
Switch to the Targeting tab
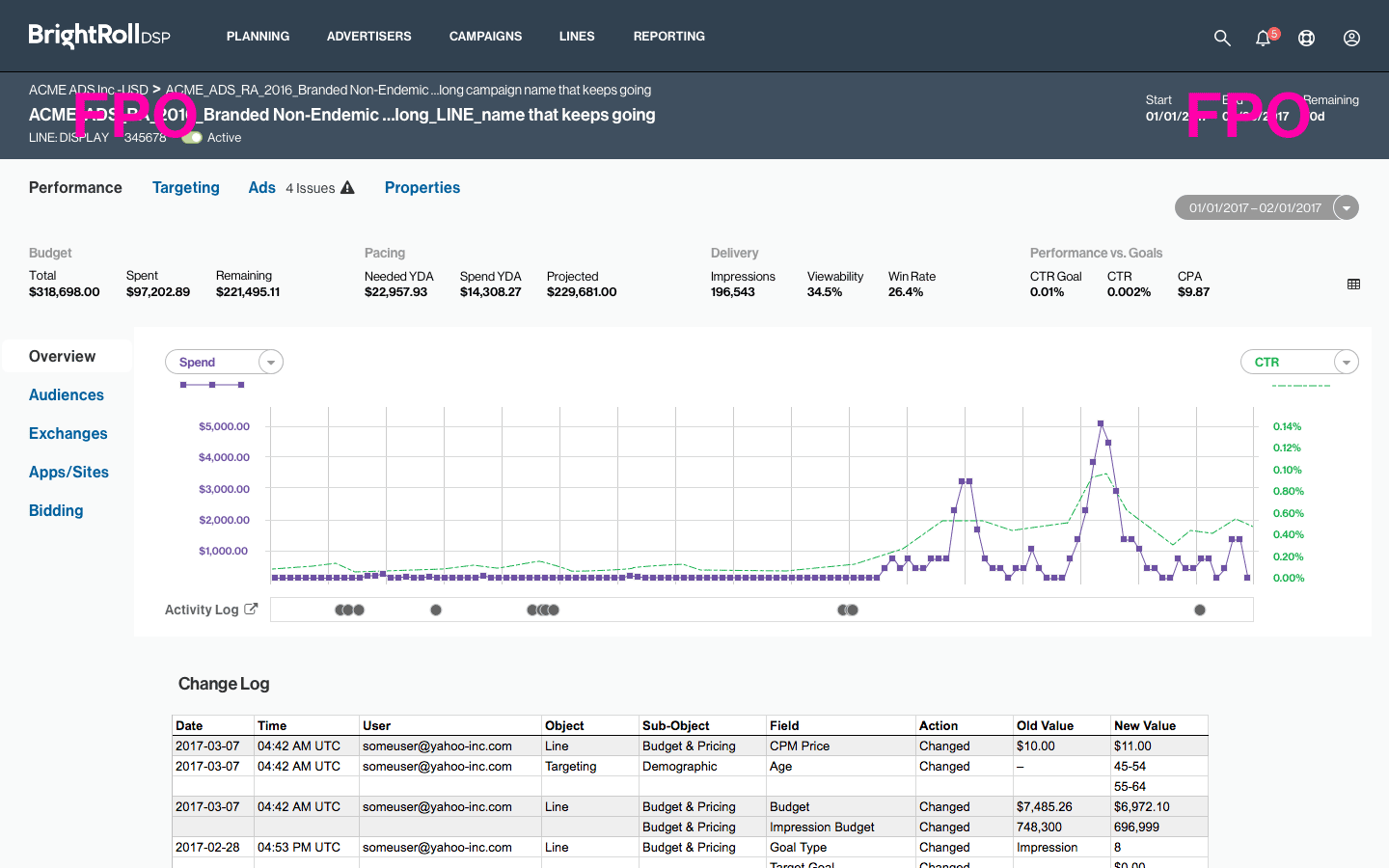[186, 188]
